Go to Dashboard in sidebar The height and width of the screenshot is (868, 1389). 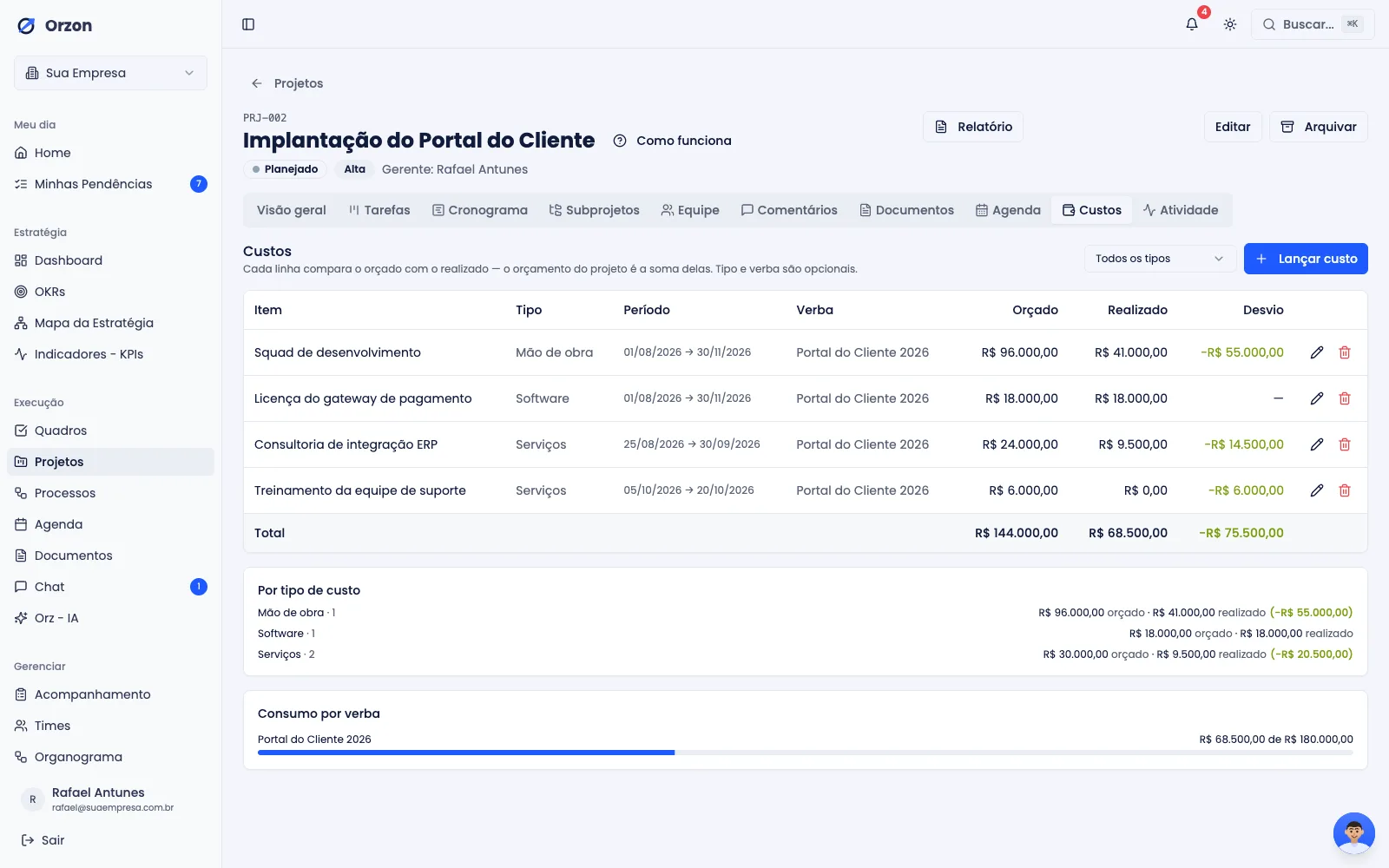tap(110, 260)
